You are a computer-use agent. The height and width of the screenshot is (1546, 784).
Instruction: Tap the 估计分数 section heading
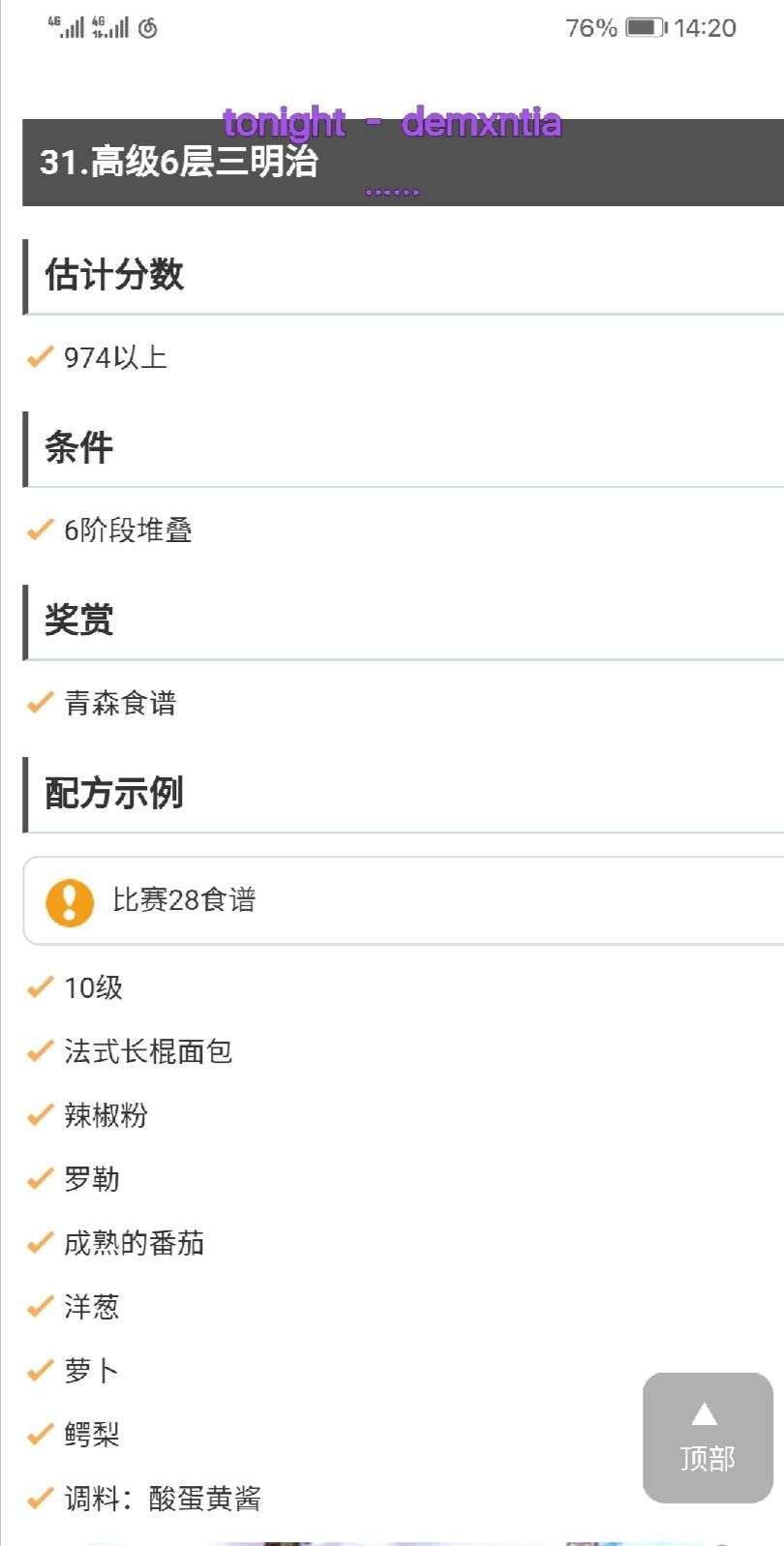pyautogui.click(x=114, y=275)
